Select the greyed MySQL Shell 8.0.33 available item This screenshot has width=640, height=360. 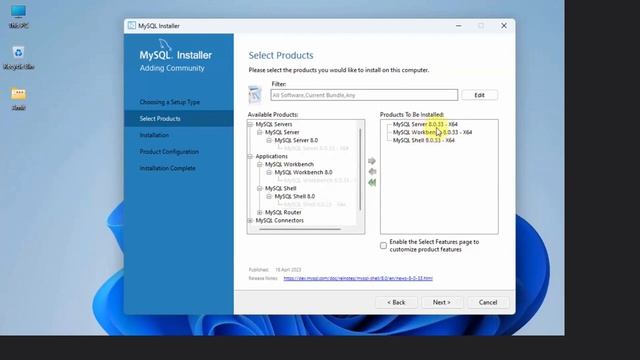(315, 204)
